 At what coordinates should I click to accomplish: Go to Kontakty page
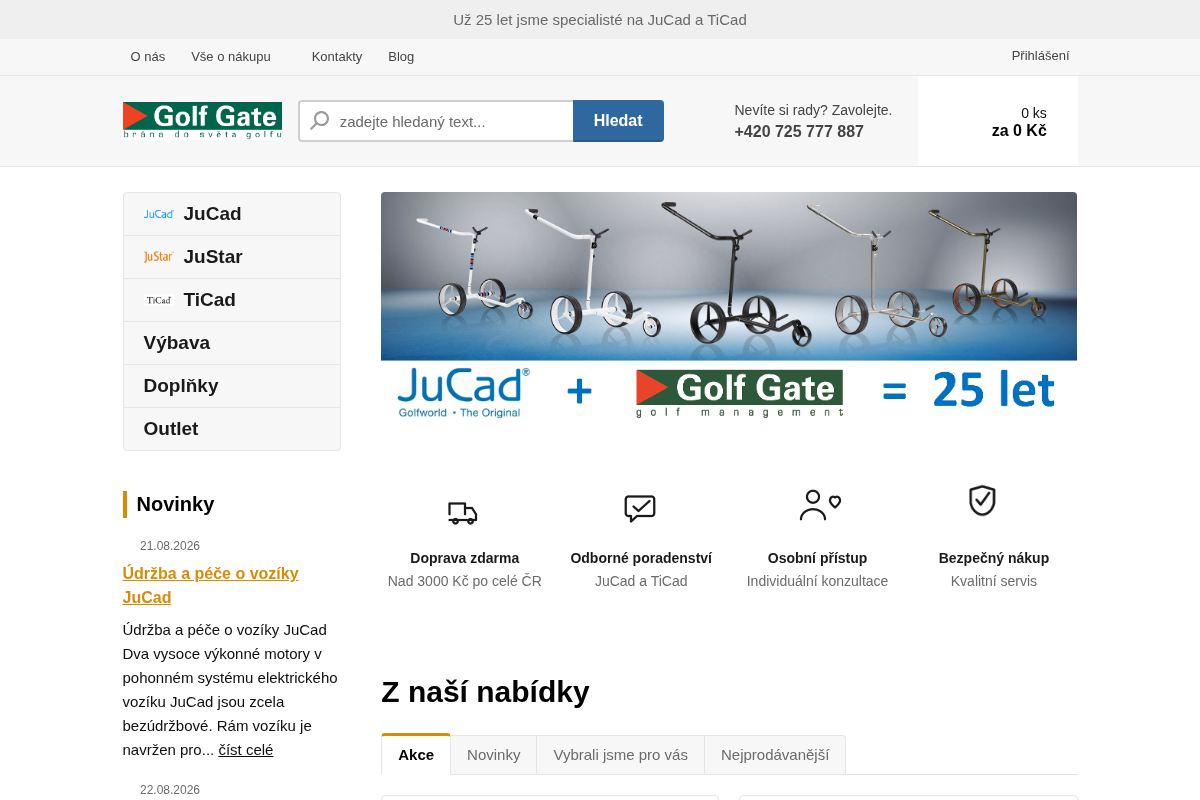point(337,57)
